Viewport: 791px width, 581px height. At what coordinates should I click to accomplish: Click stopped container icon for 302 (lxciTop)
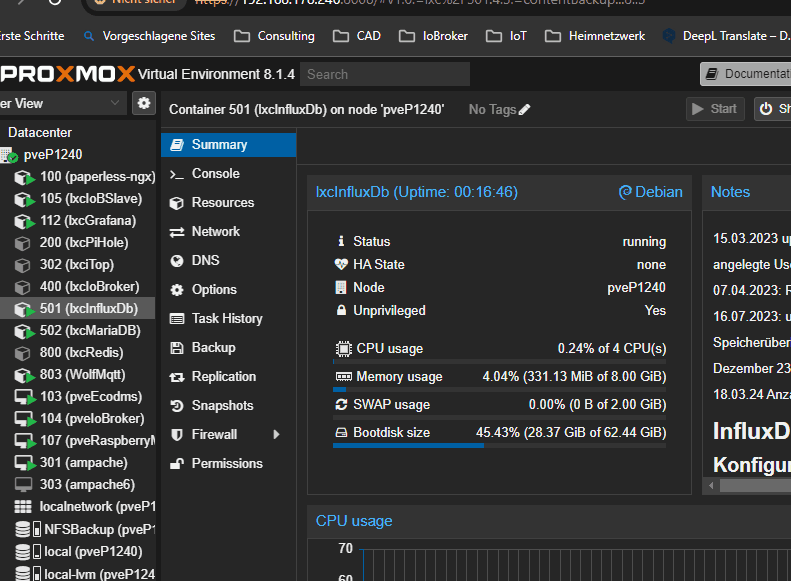[22, 265]
